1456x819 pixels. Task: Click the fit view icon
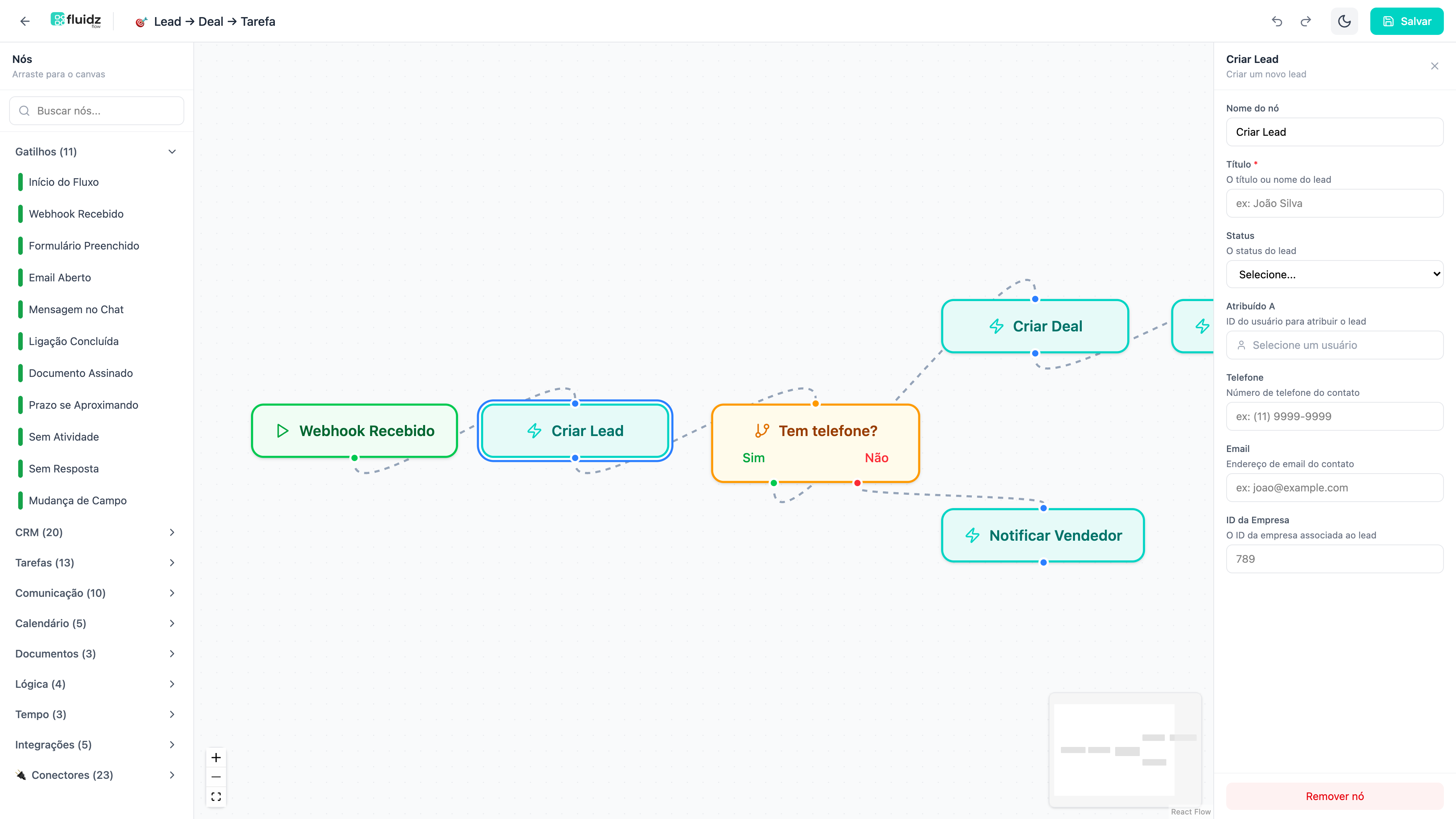[x=216, y=796]
